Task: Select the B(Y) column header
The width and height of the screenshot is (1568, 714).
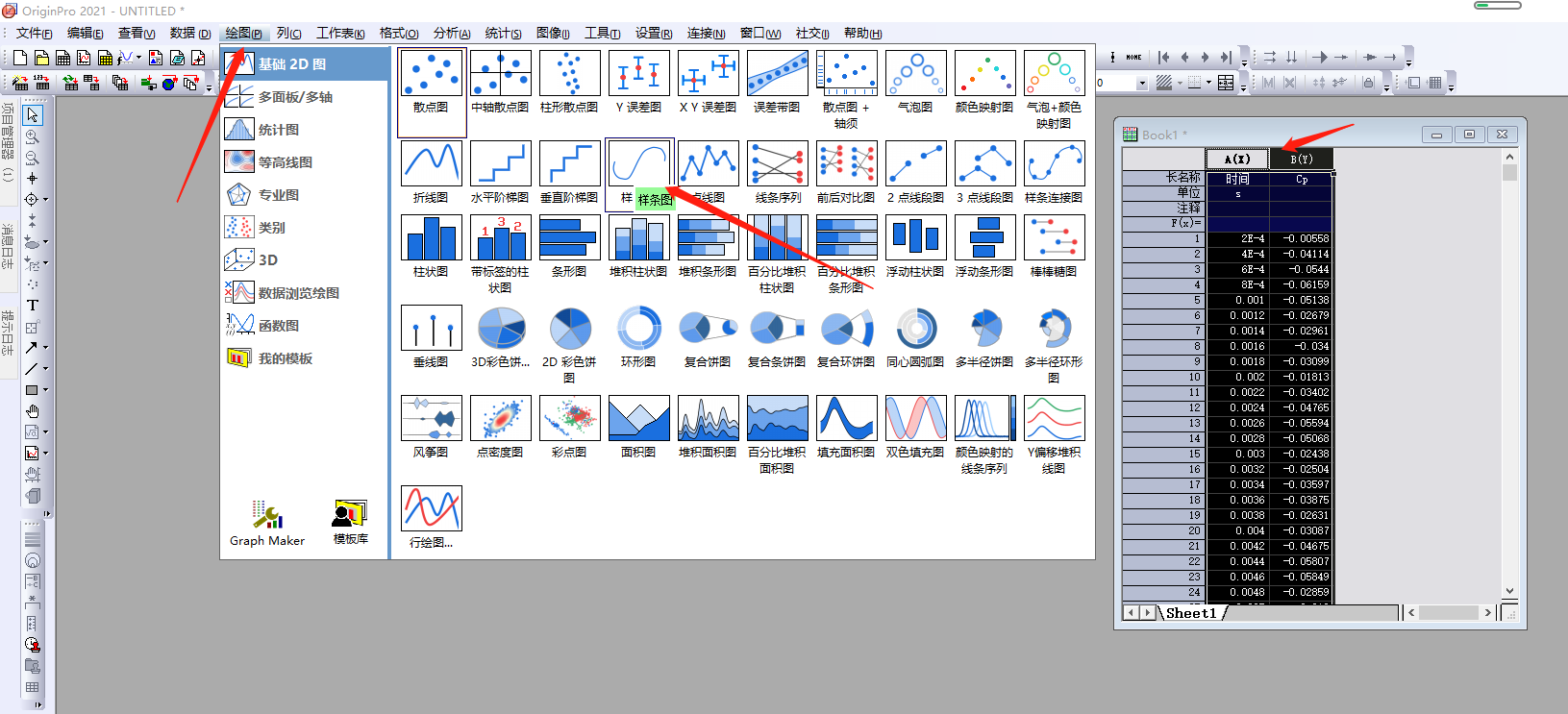Action: [1301, 159]
